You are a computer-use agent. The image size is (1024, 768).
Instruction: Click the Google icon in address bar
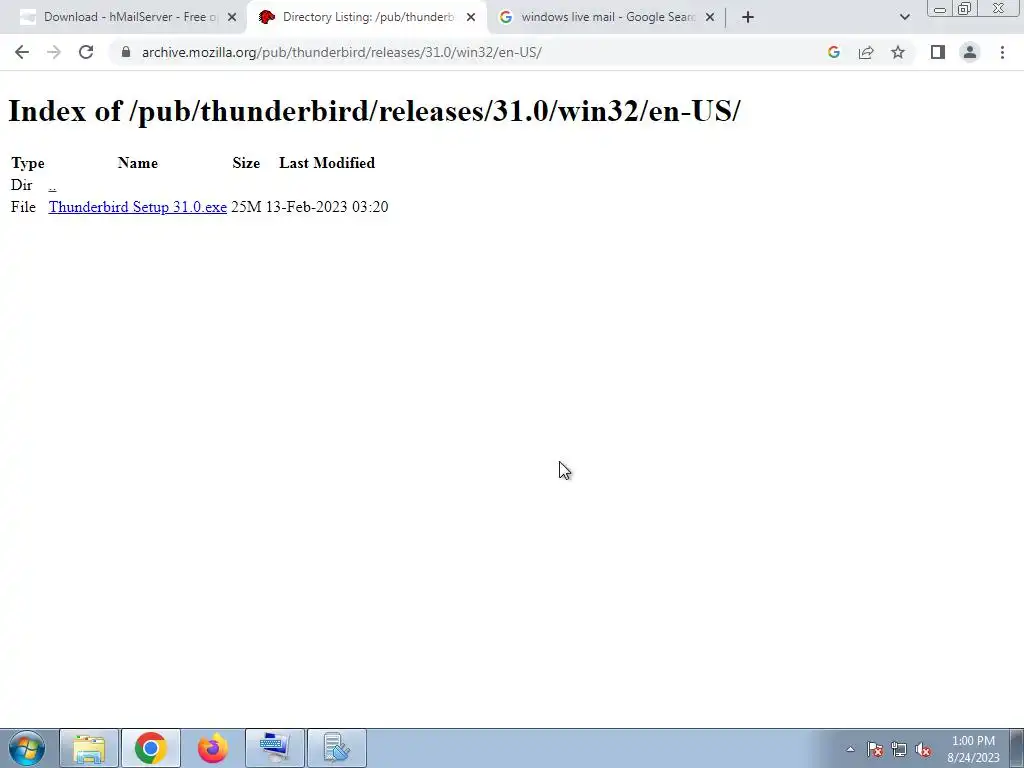point(833,52)
